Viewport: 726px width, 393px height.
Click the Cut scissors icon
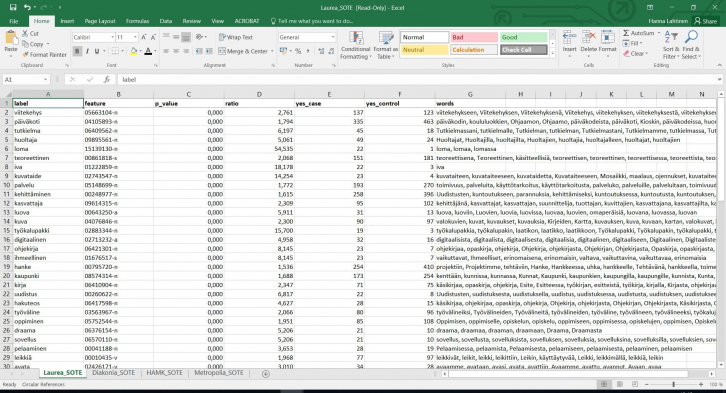pos(25,33)
